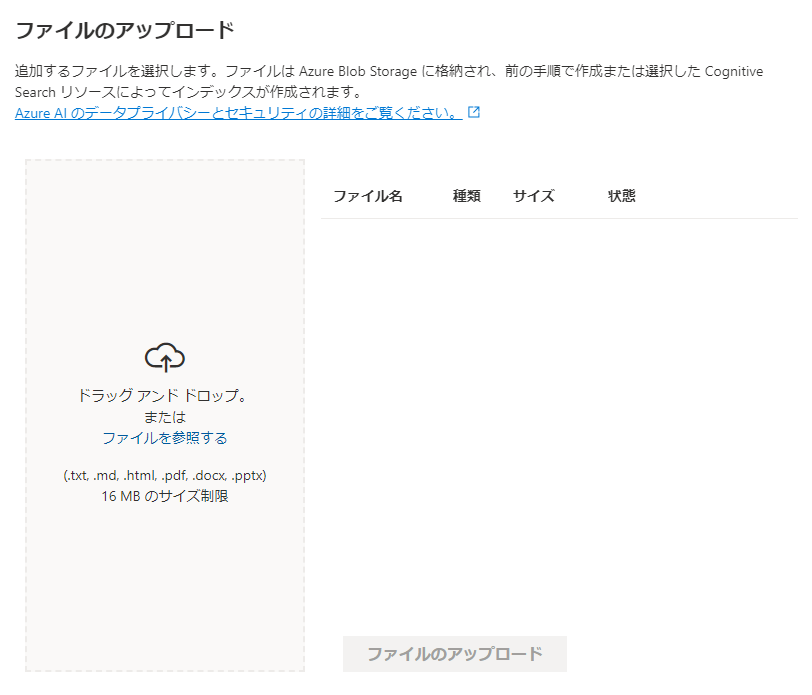Screen dimensions: 812x695
Task: Click the external link icon beside privacy link
Action: click(474, 112)
